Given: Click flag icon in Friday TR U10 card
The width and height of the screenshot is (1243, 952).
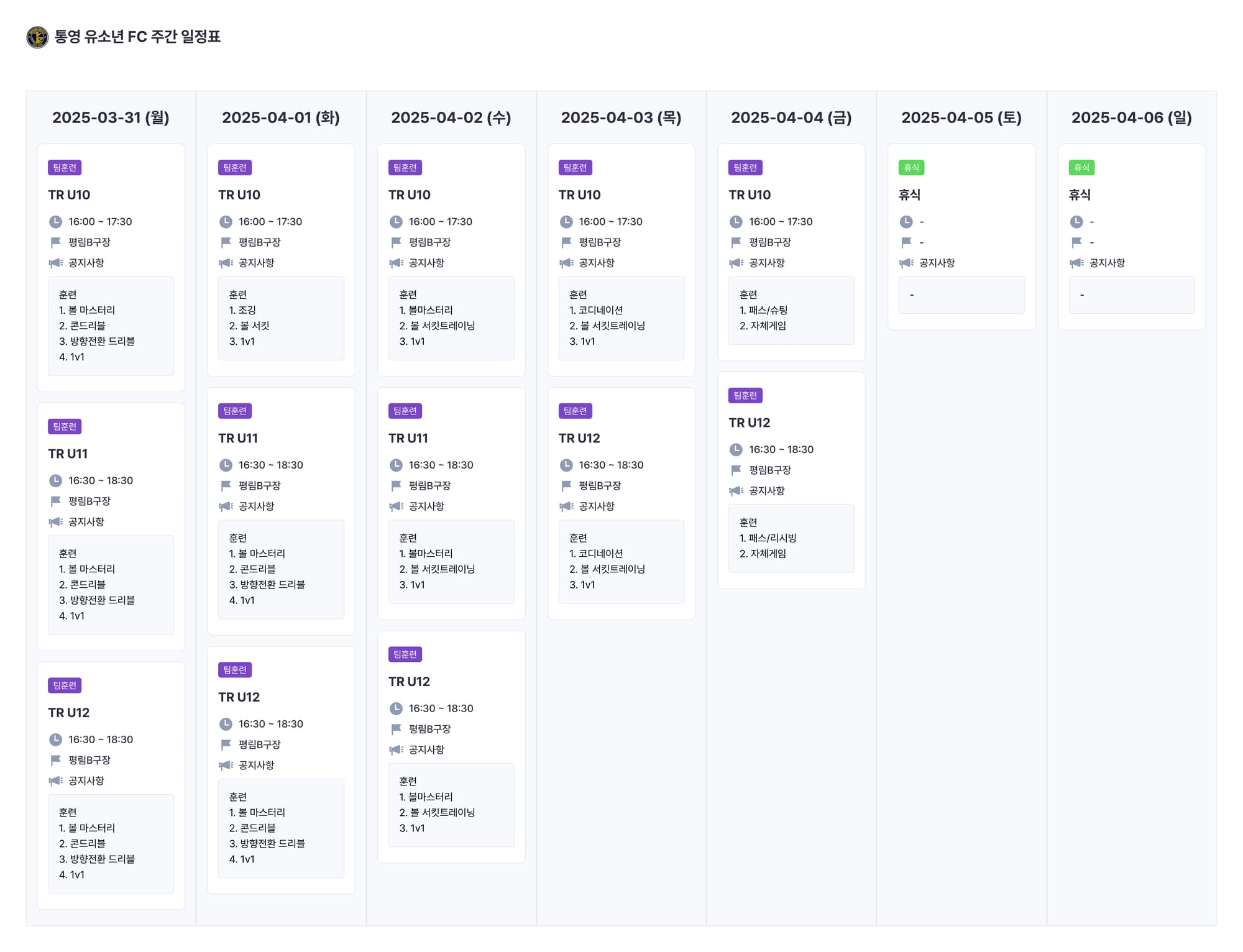Looking at the screenshot, I should coord(736,242).
